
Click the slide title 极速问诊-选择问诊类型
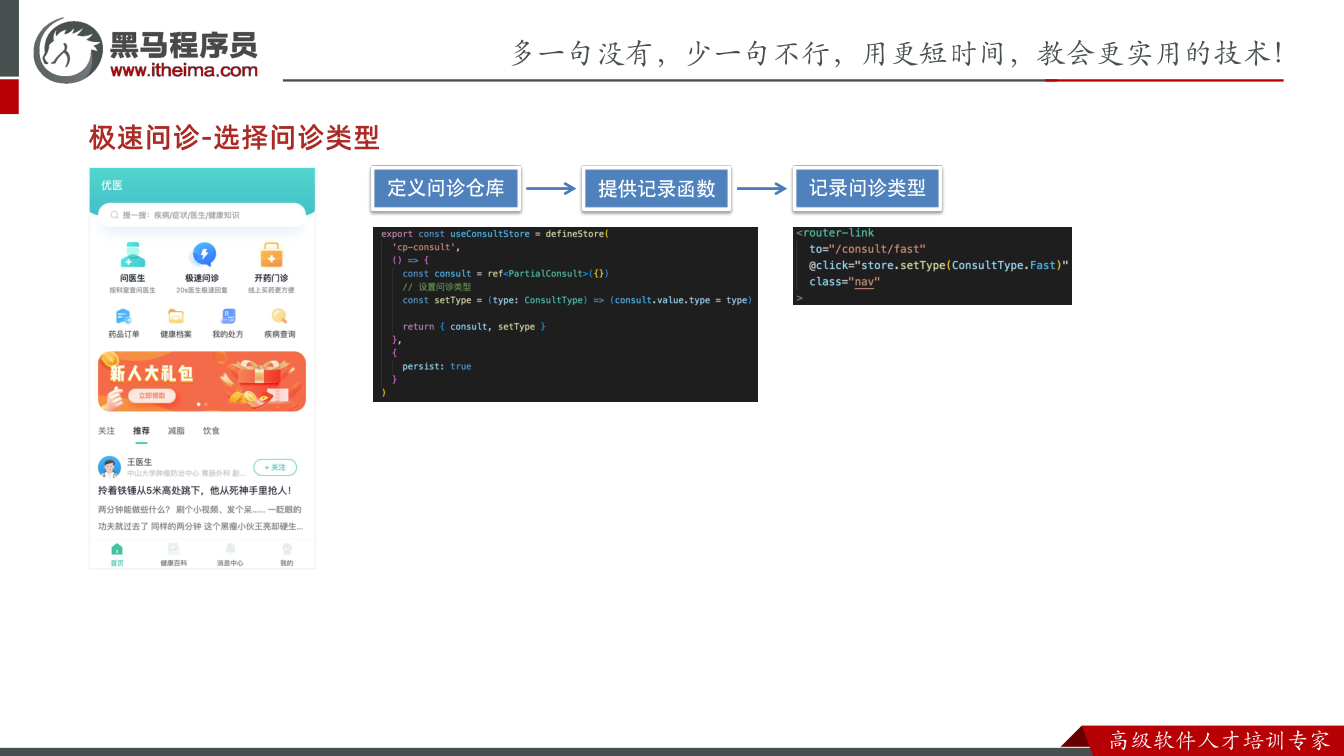coord(234,137)
